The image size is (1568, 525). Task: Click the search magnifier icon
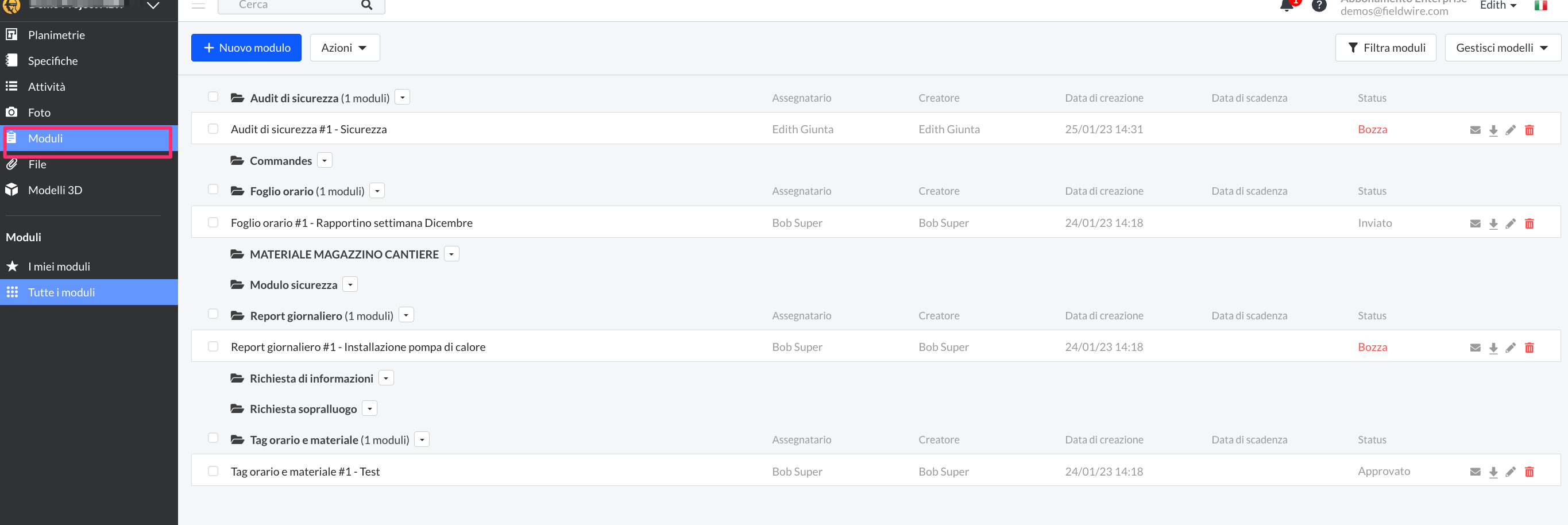click(366, 5)
